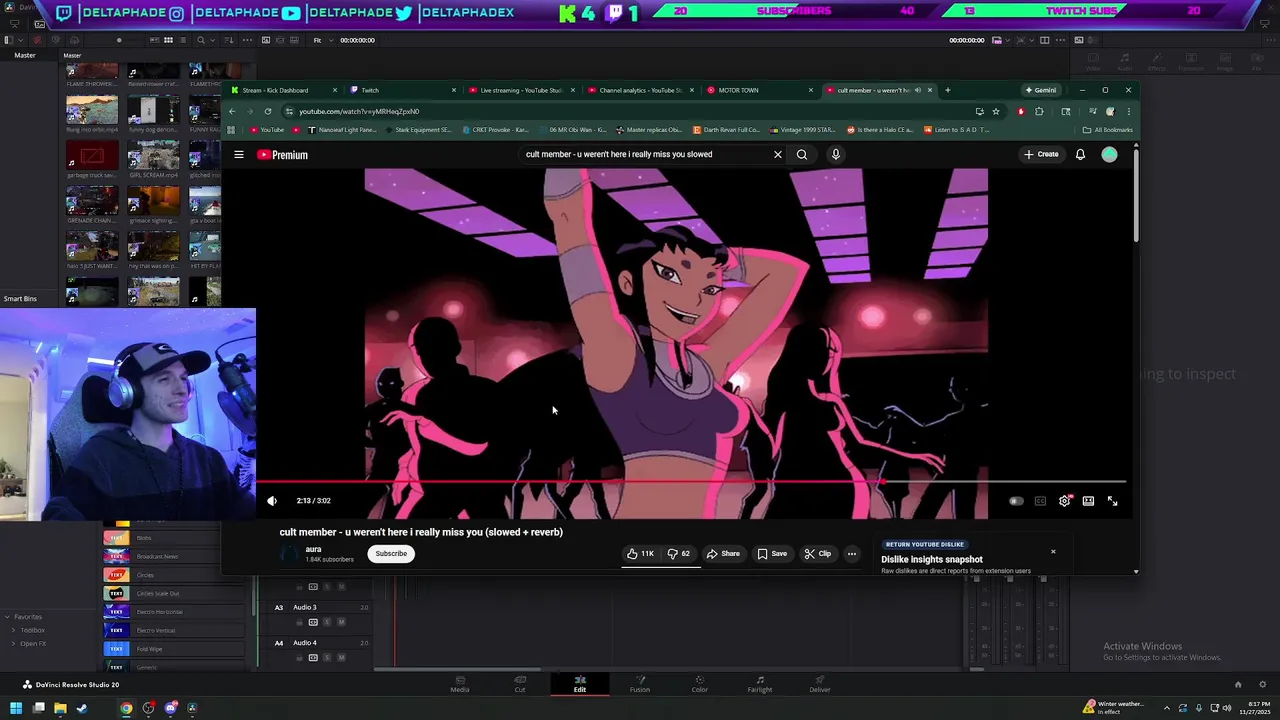Switch to Stream - Kick Dashboard tab

(x=285, y=90)
